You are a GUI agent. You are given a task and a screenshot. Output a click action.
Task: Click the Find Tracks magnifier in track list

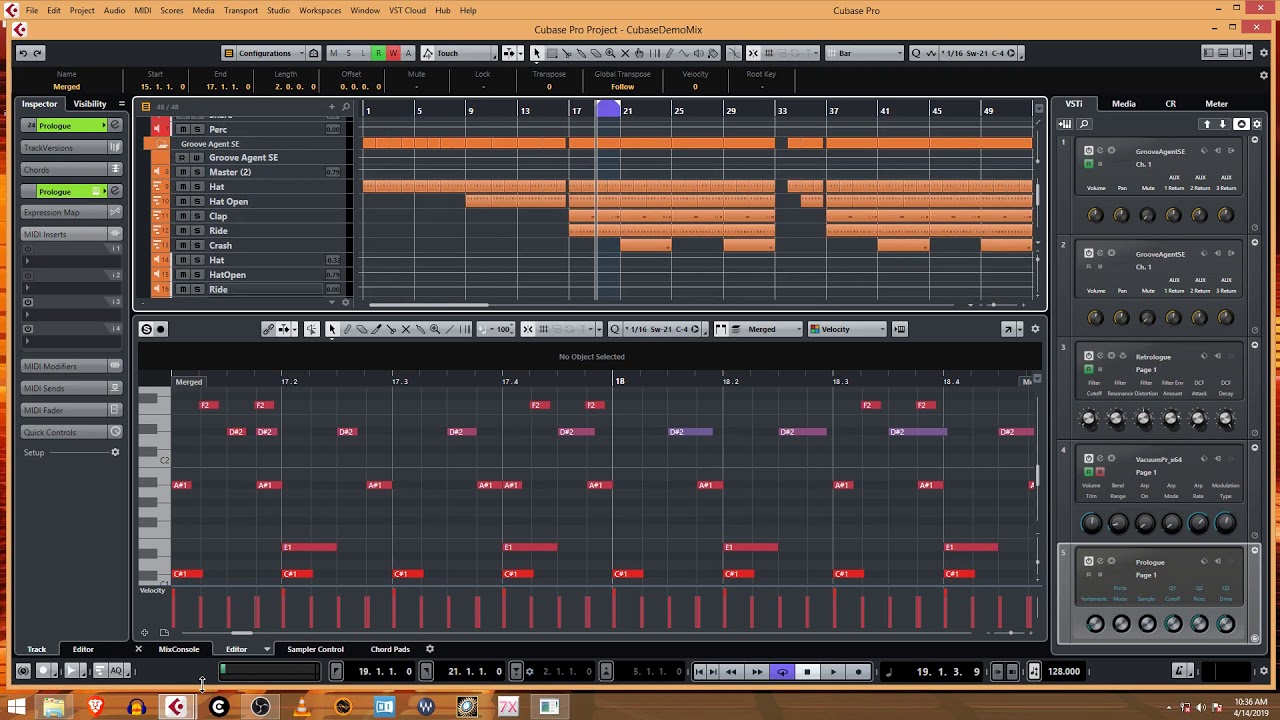pos(346,107)
